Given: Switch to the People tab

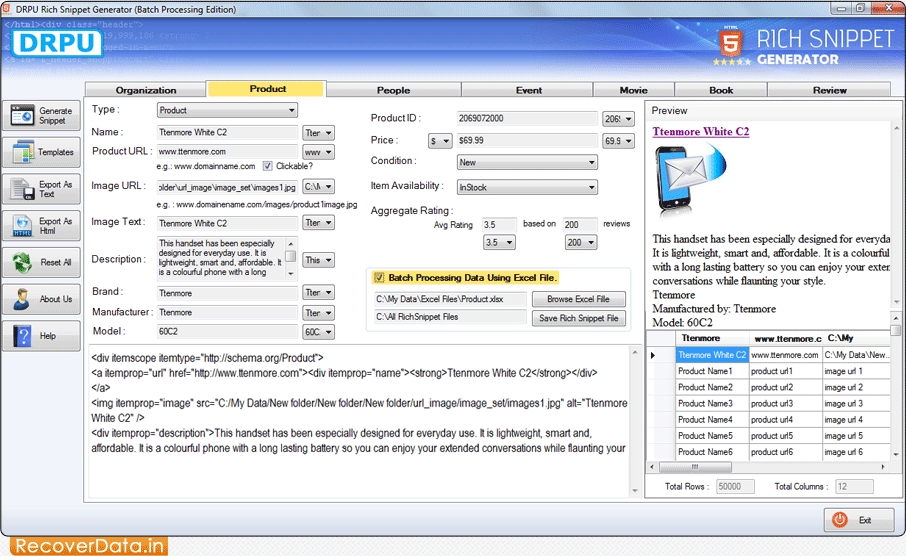Looking at the screenshot, I should [393, 90].
